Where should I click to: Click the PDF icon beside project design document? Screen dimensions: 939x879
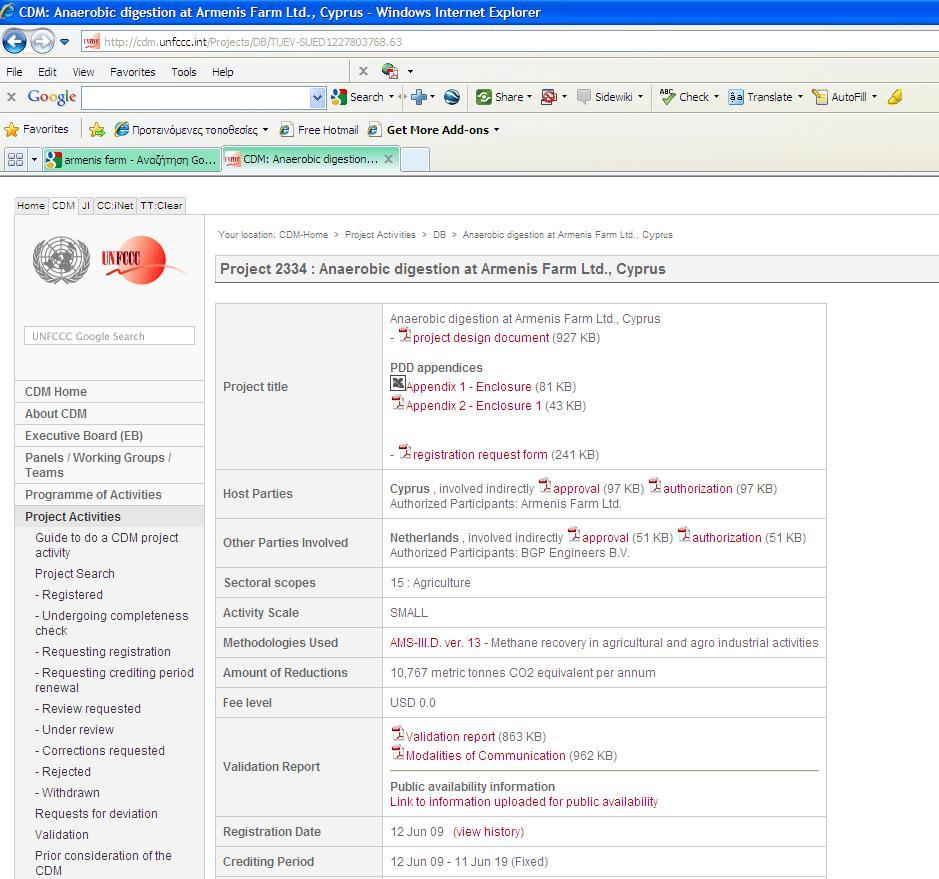(x=405, y=335)
